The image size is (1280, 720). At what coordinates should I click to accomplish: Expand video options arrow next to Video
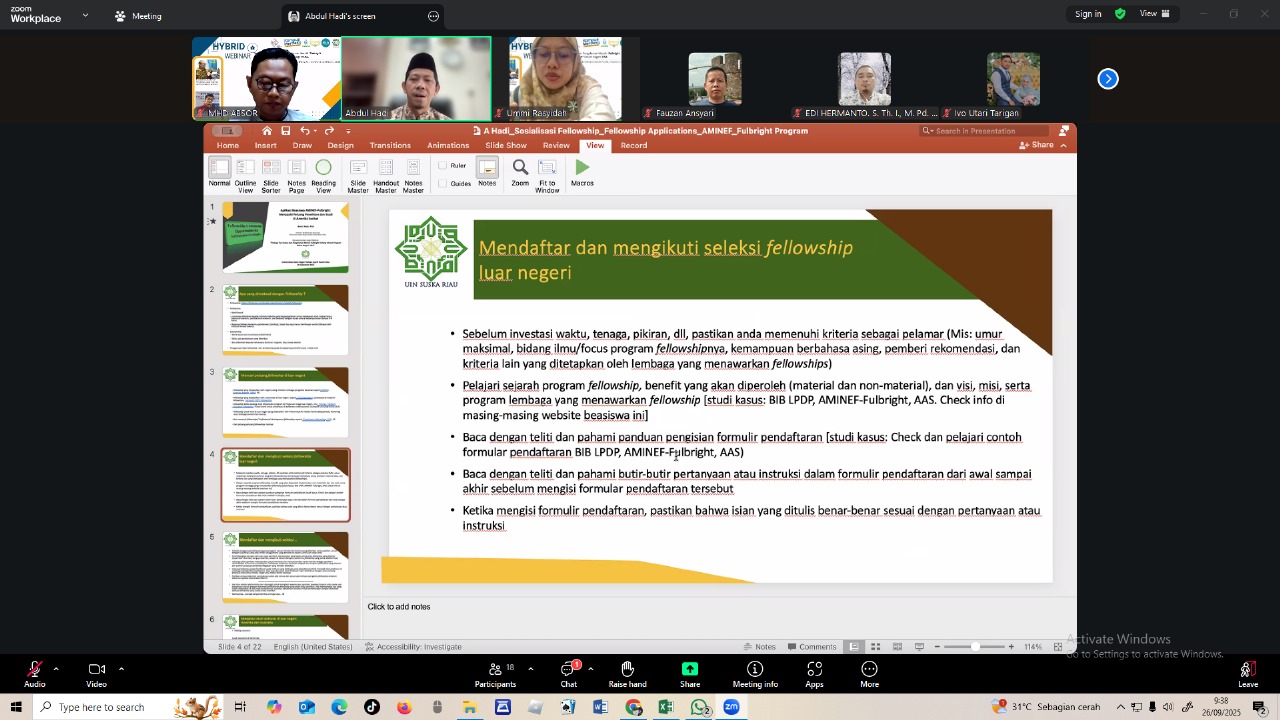(121, 669)
